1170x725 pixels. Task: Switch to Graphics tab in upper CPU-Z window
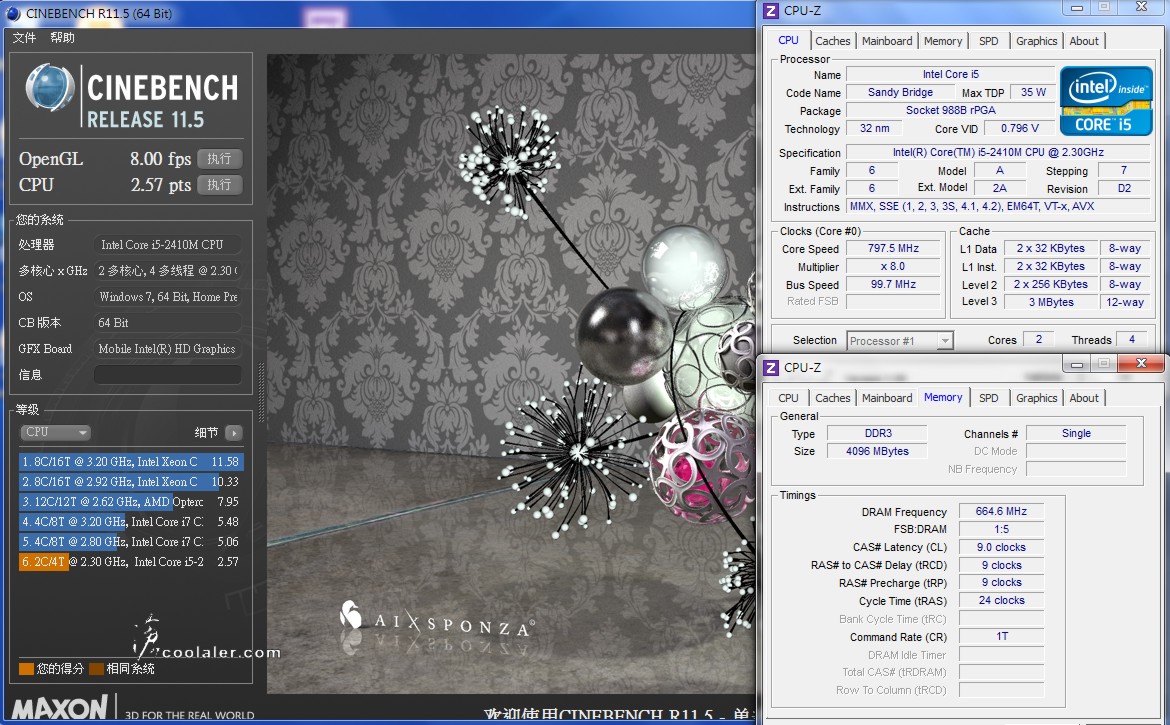click(1036, 41)
